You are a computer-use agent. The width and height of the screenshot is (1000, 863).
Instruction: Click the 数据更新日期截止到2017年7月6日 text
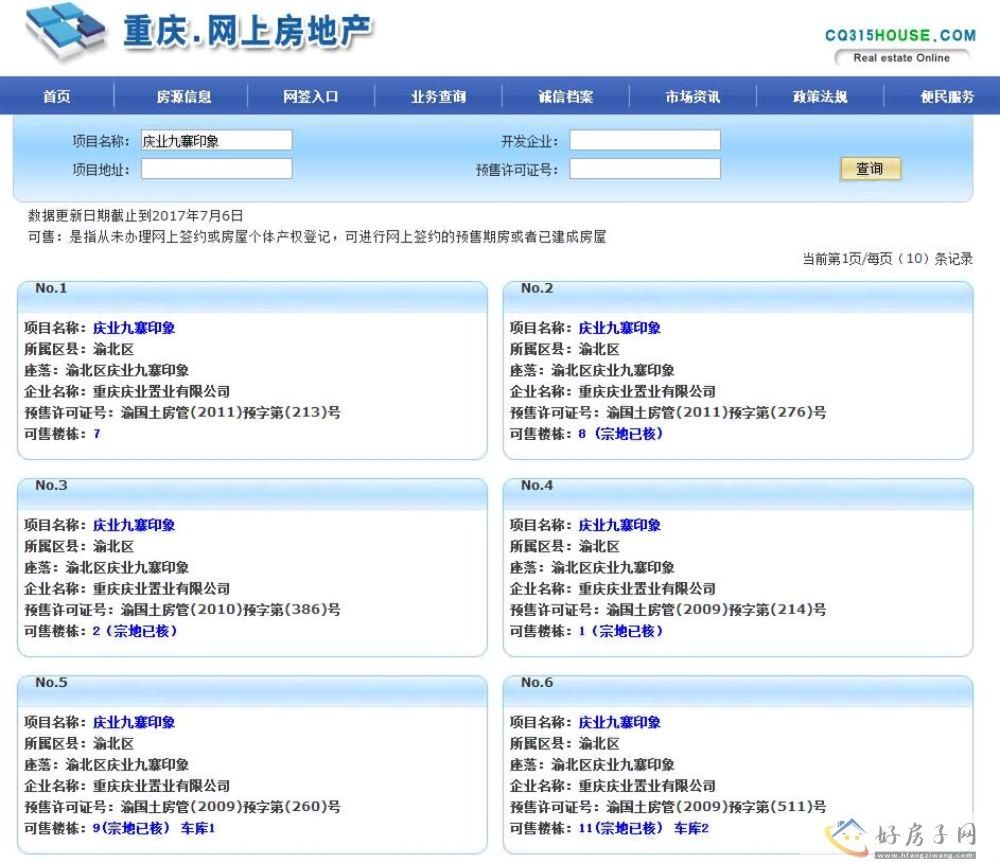click(x=135, y=216)
